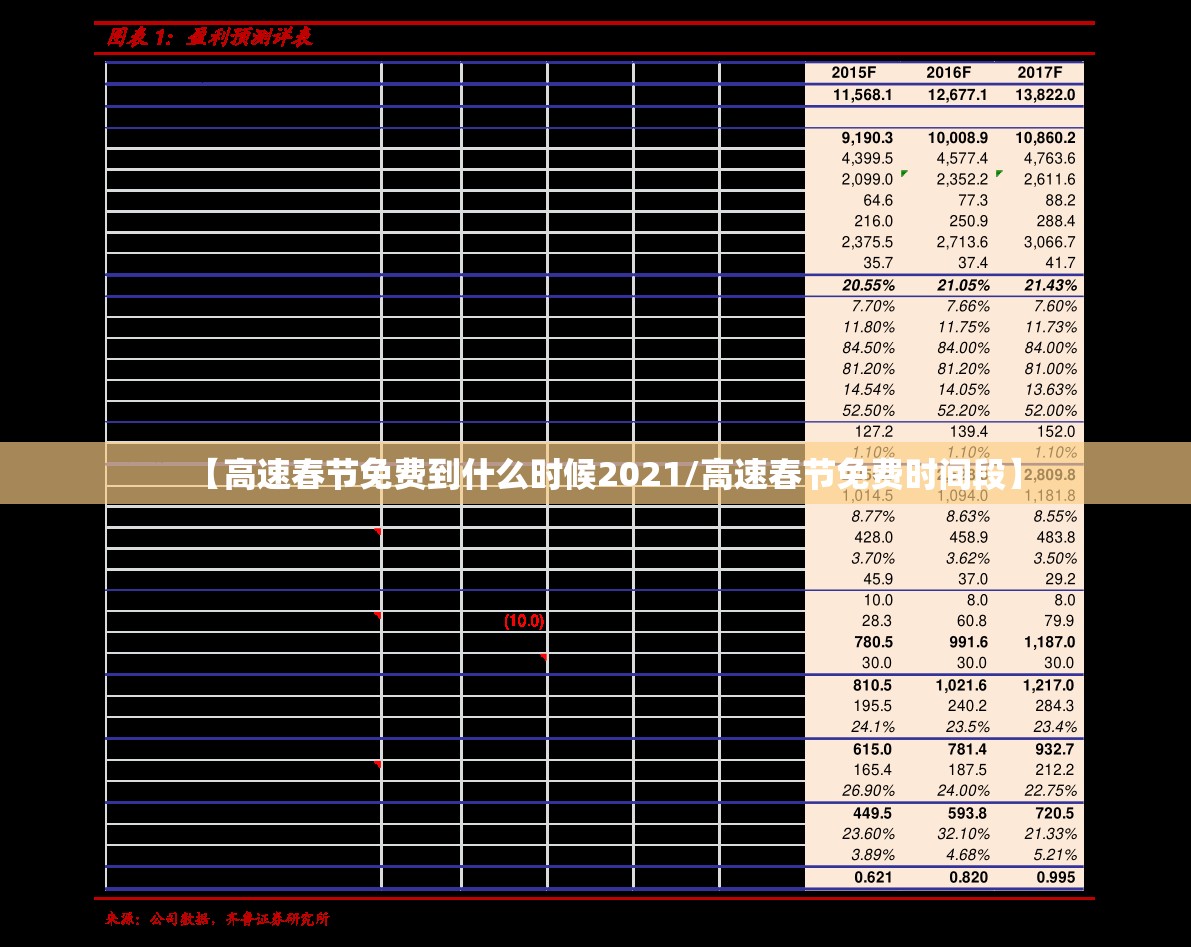This screenshot has height=947, width=1191.
Task: Click the value 9,190.3
Action: (x=867, y=138)
